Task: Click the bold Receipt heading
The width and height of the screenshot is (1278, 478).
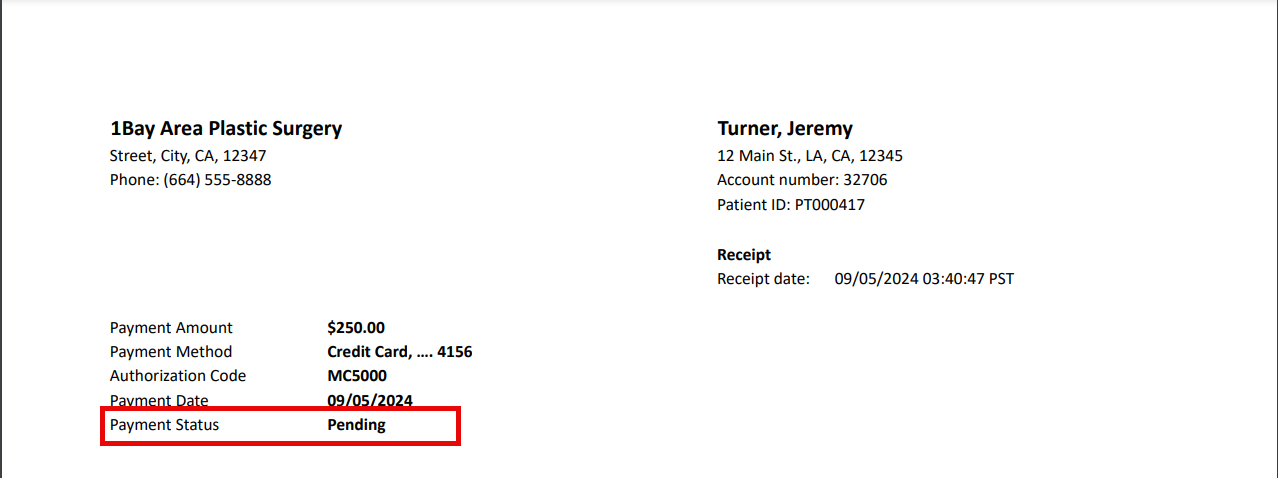Action: click(743, 255)
